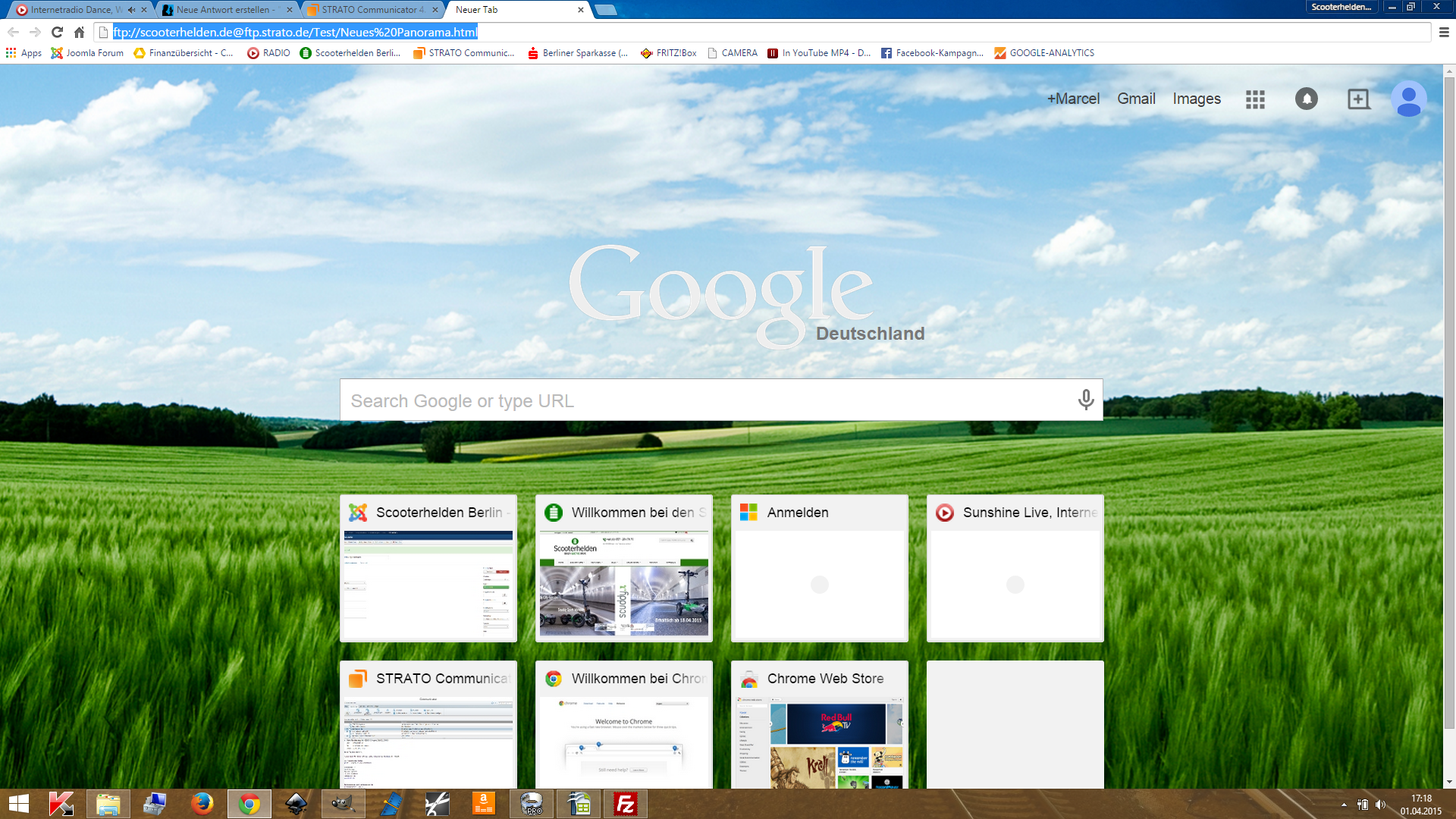Click the Google+ share plus box icon
Image resolution: width=1456 pixels, height=819 pixels.
[1357, 99]
